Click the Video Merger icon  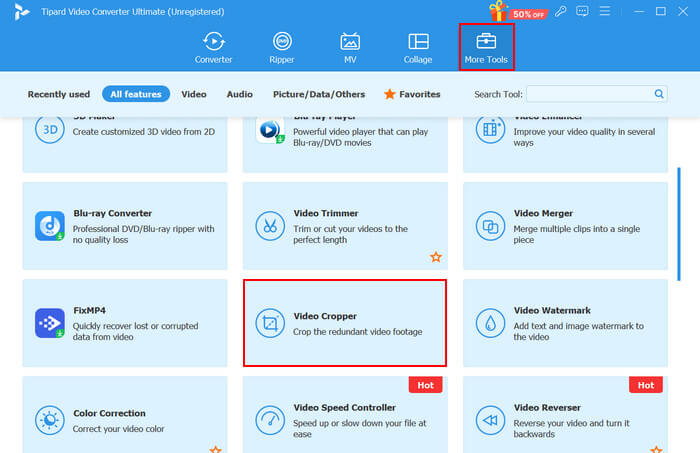[x=490, y=226]
